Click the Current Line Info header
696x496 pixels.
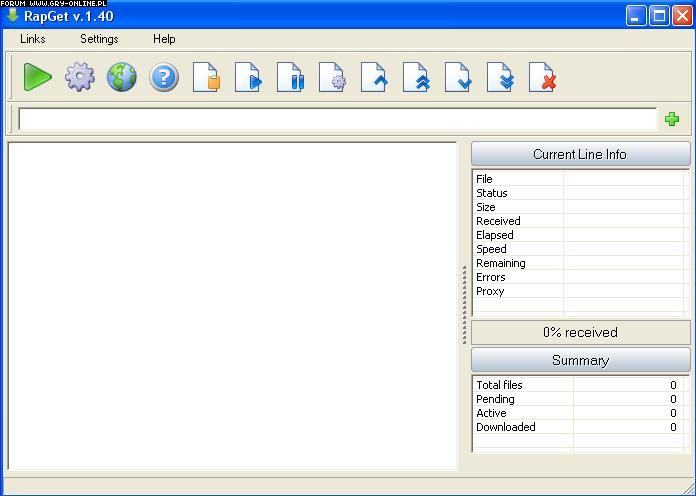(x=581, y=154)
